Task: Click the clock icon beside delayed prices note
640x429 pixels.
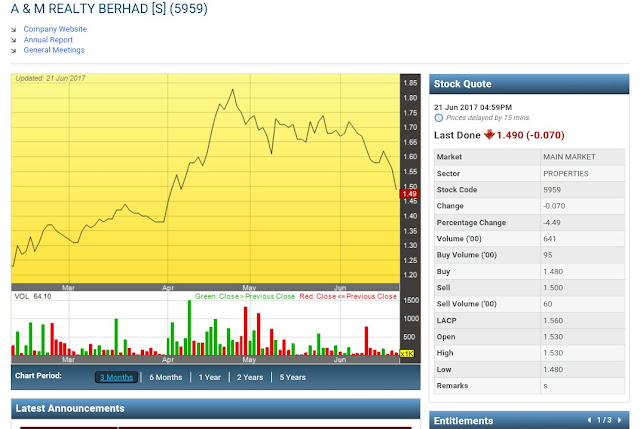Action: (439, 118)
